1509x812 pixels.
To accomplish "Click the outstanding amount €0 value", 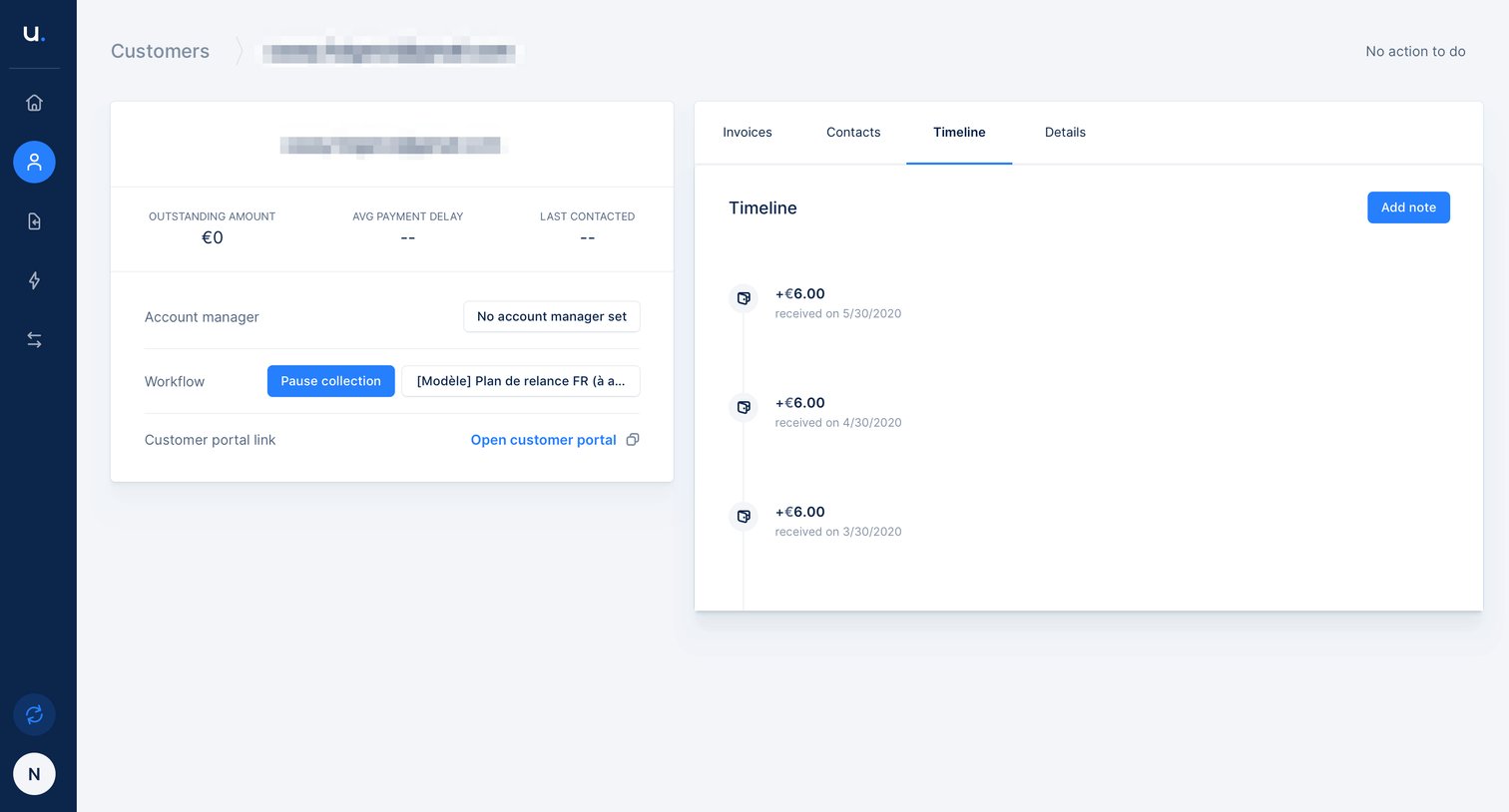I will click(x=213, y=237).
